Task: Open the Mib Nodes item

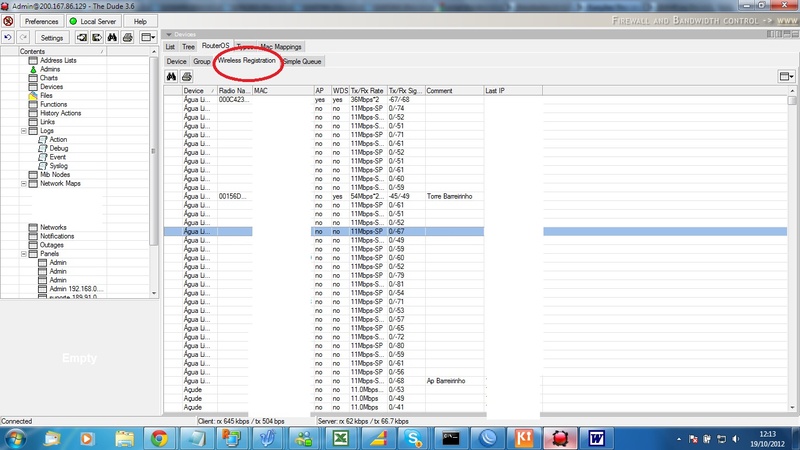Action: pyautogui.click(x=55, y=174)
